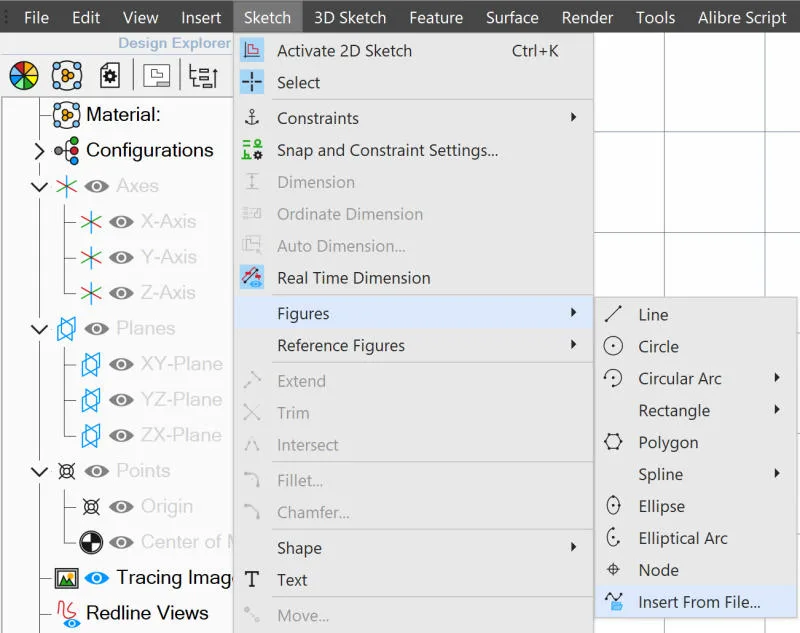Select the Text menu entry
This screenshot has width=800, height=633.
[x=292, y=580]
